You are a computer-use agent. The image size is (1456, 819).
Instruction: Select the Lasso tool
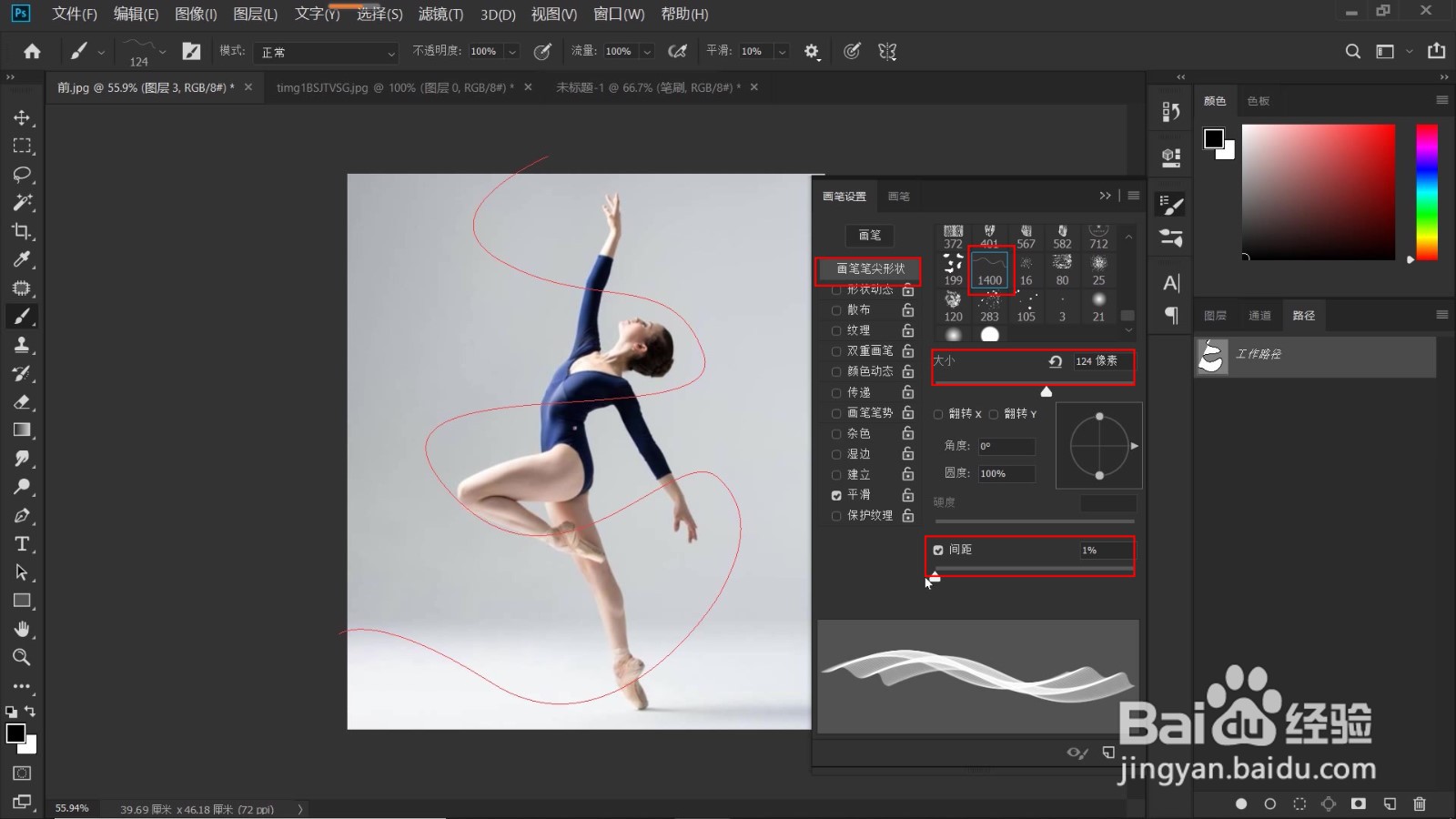(22, 174)
